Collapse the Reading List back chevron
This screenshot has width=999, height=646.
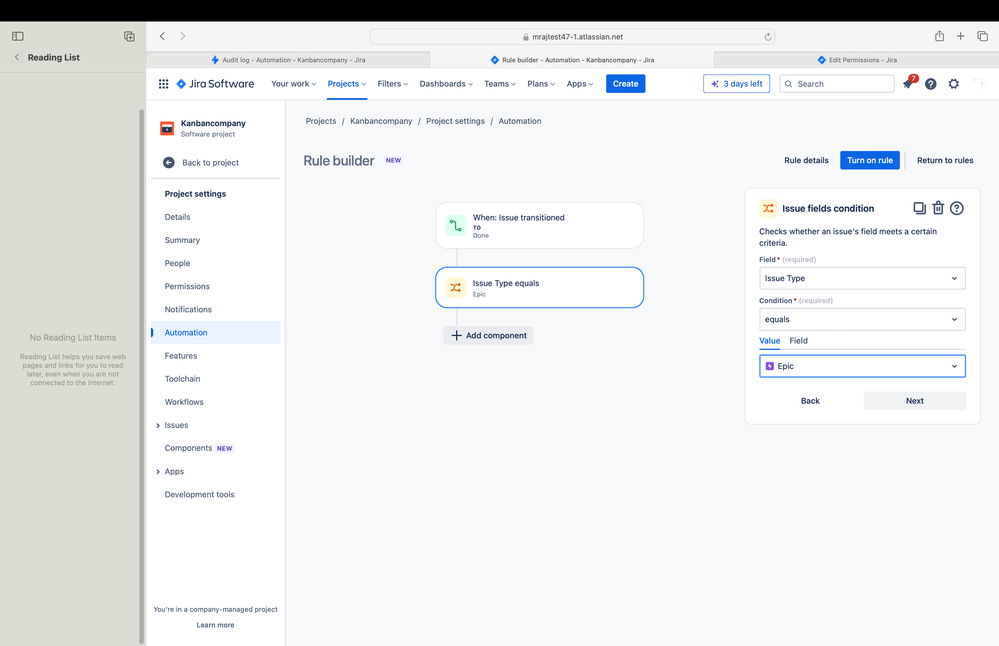click(x=17, y=57)
